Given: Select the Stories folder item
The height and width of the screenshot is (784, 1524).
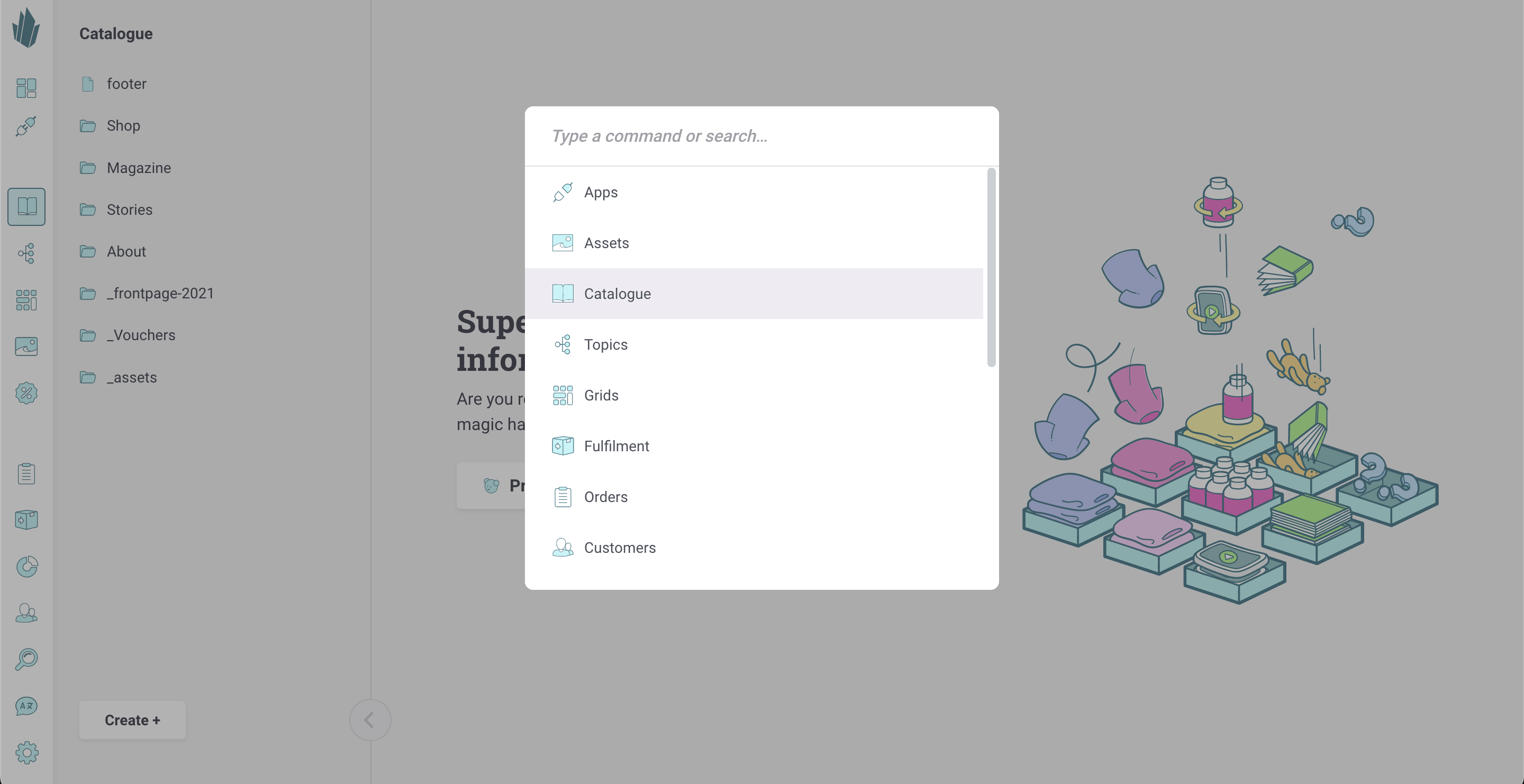Looking at the screenshot, I should (x=129, y=210).
